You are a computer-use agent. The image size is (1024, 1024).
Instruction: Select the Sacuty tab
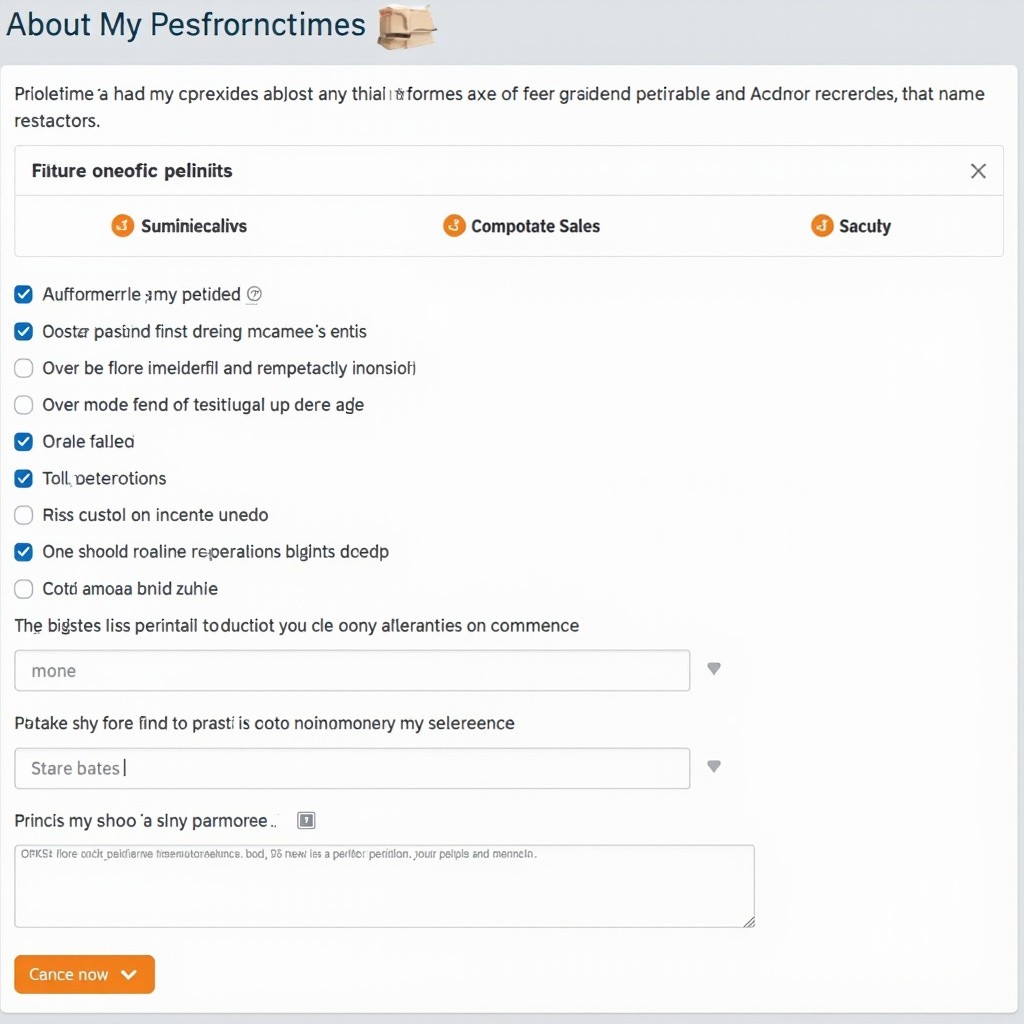(851, 226)
